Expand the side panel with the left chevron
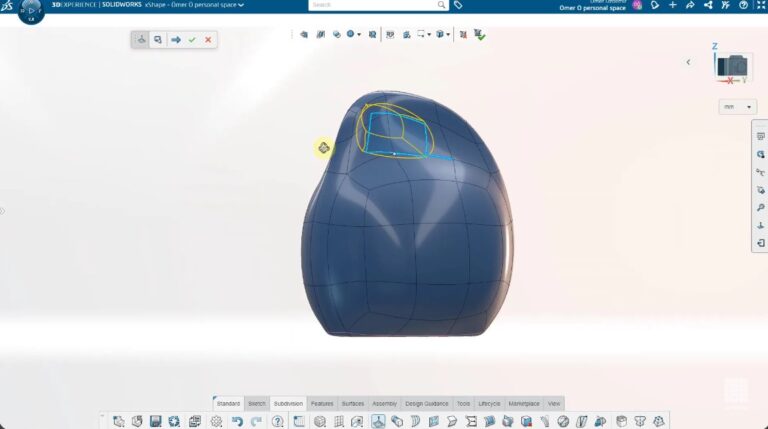This screenshot has height=429, width=768. point(688,62)
